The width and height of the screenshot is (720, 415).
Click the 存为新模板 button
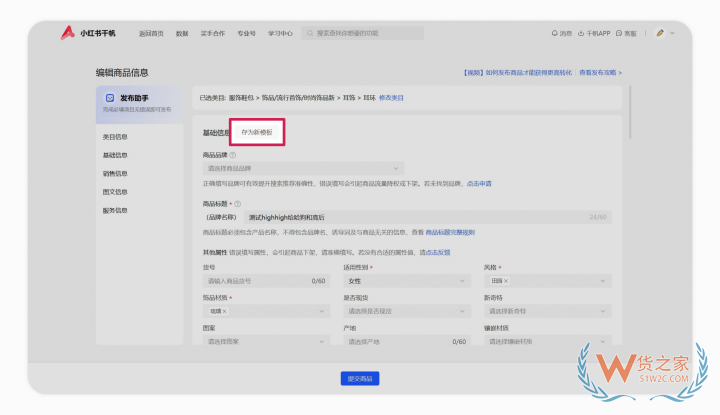click(257, 132)
